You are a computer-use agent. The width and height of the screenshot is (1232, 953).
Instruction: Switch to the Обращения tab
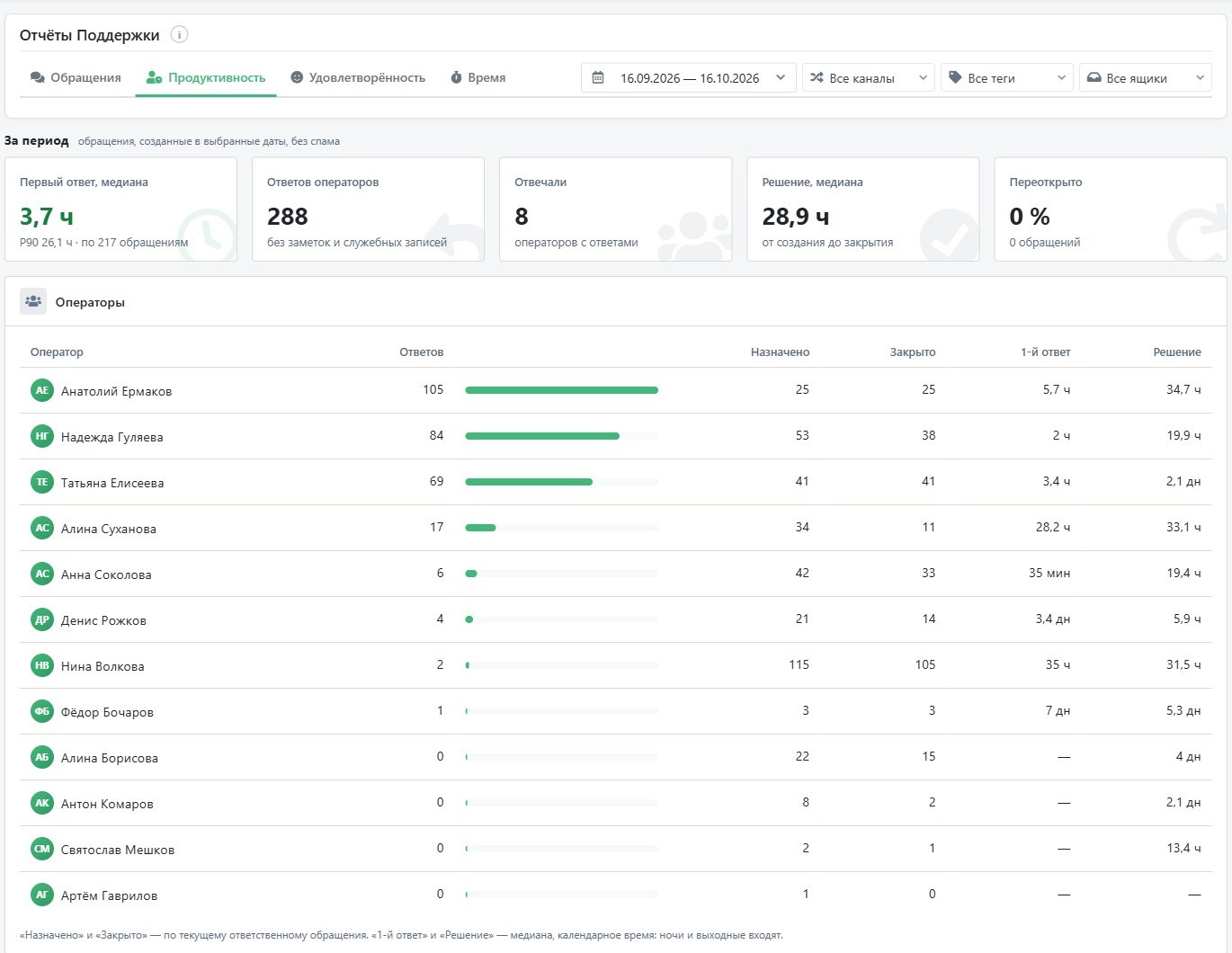click(76, 78)
